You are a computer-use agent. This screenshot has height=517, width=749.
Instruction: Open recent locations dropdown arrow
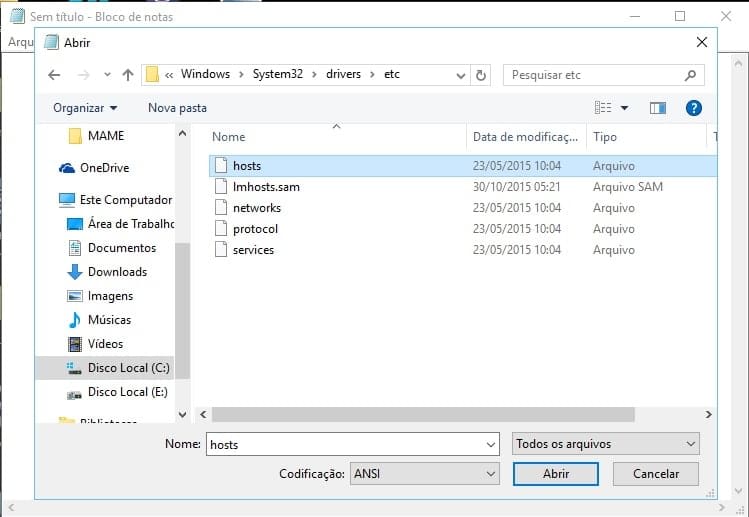pos(107,75)
